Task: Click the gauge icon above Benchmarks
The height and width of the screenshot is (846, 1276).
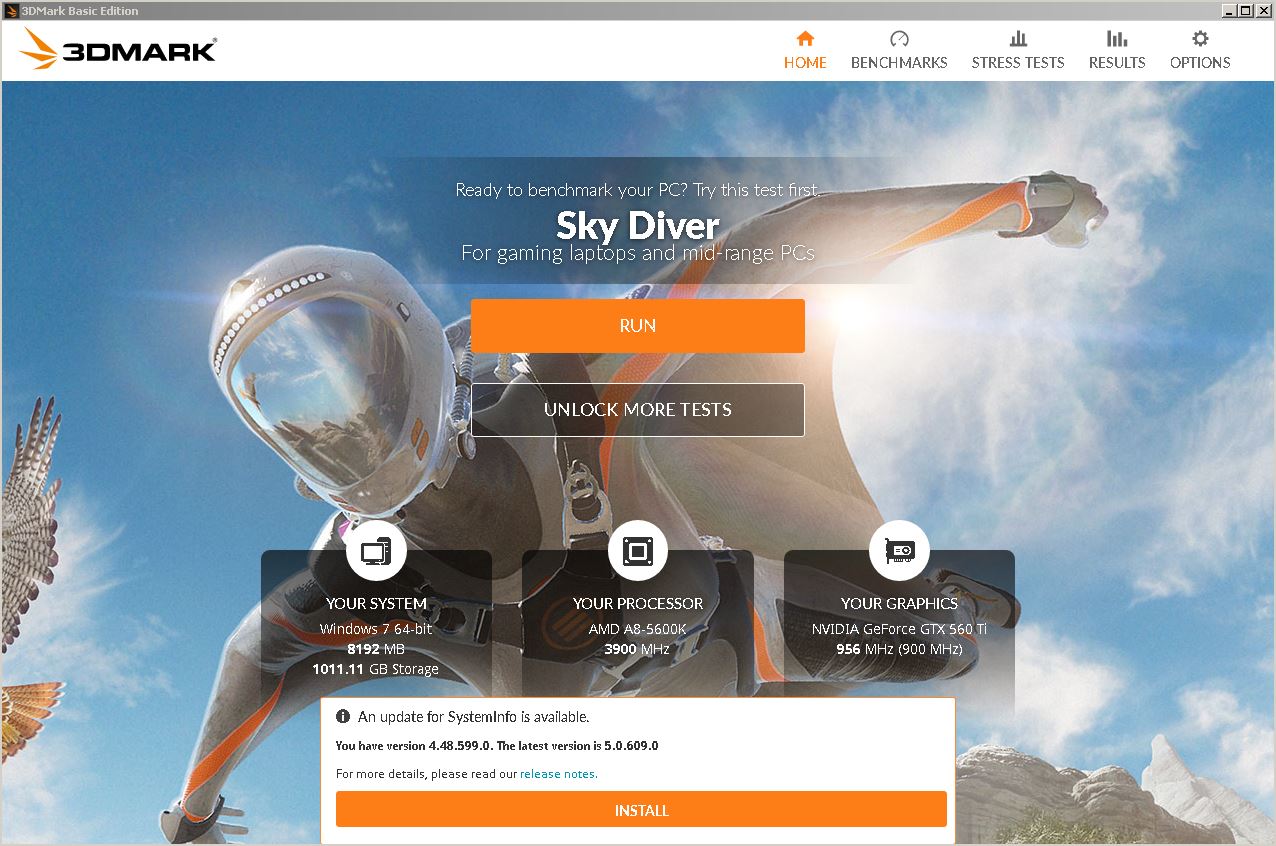Action: [899, 38]
